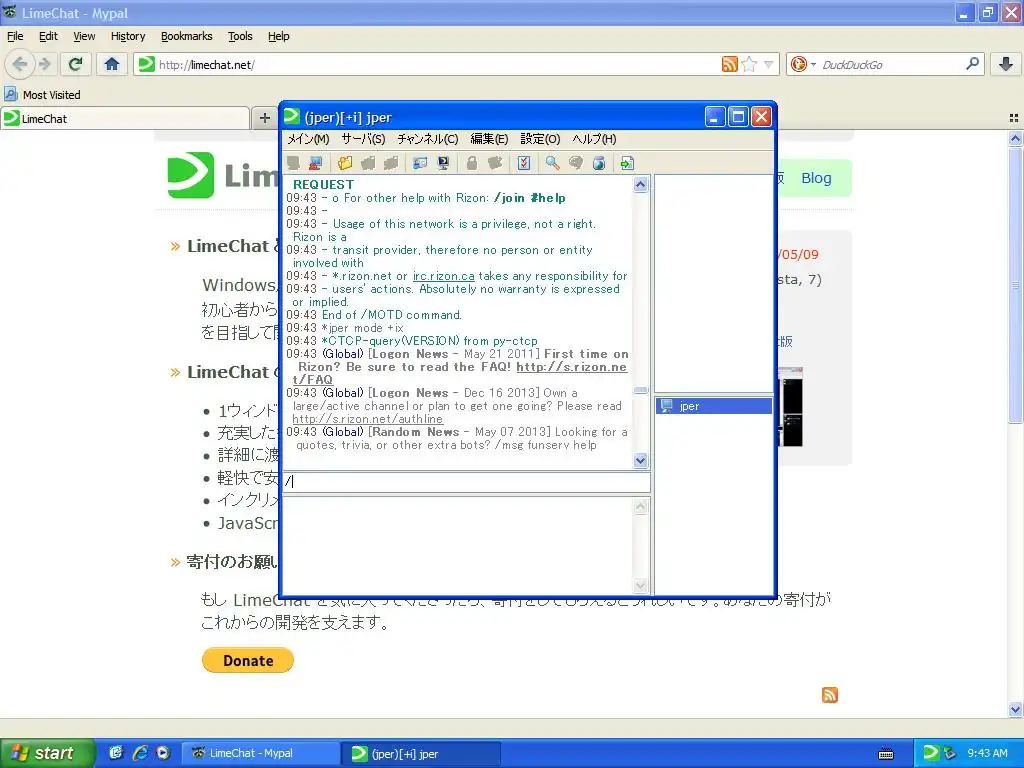Screen dimensions: 1024x768
Task: Open the チャンネル(C) menu in LimeChat
Action: click(x=428, y=139)
